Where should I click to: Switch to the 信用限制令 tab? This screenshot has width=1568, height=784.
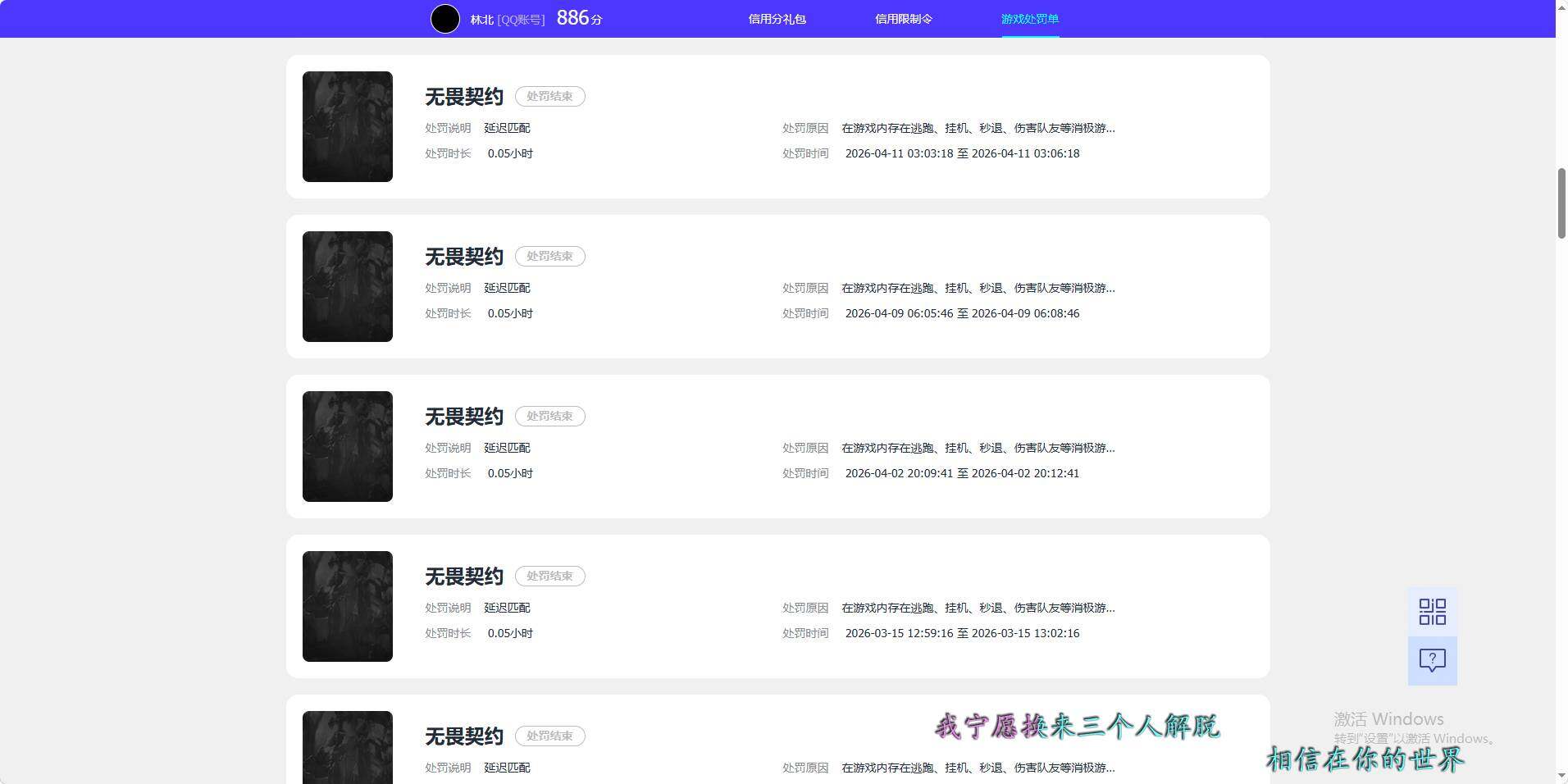(904, 18)
